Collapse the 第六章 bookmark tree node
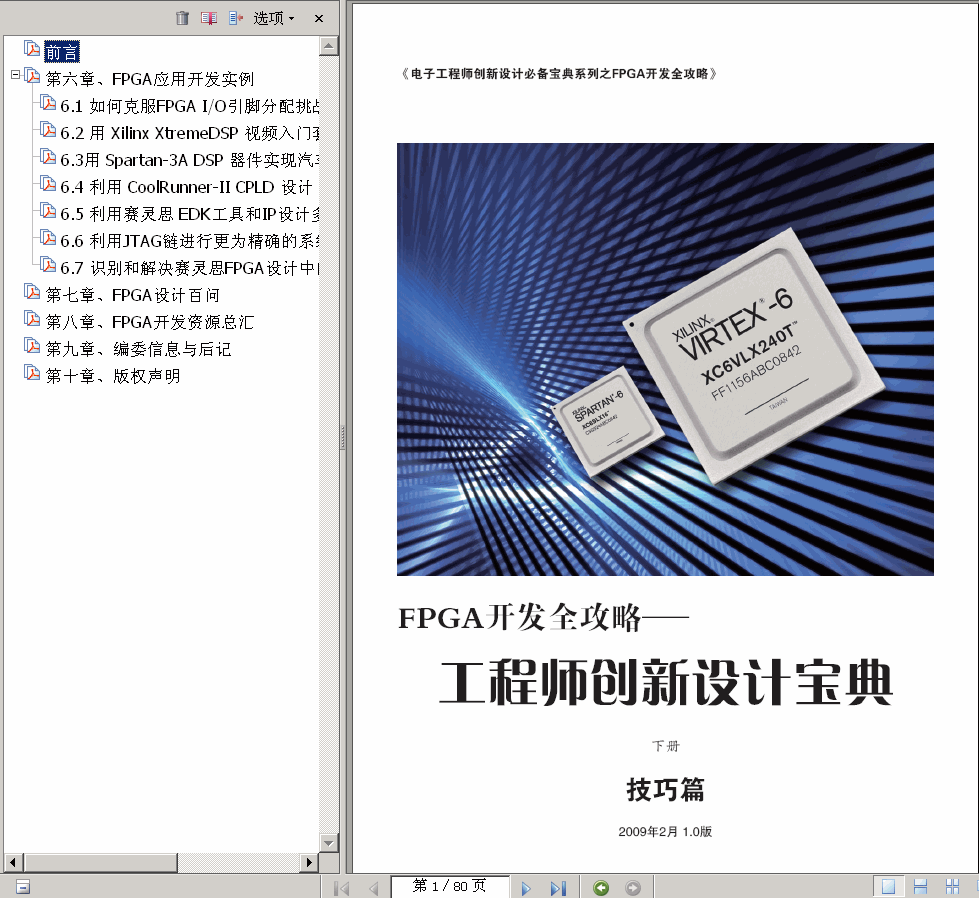The width and height of the screenshot is (979, 898). (x=16, y=75)
